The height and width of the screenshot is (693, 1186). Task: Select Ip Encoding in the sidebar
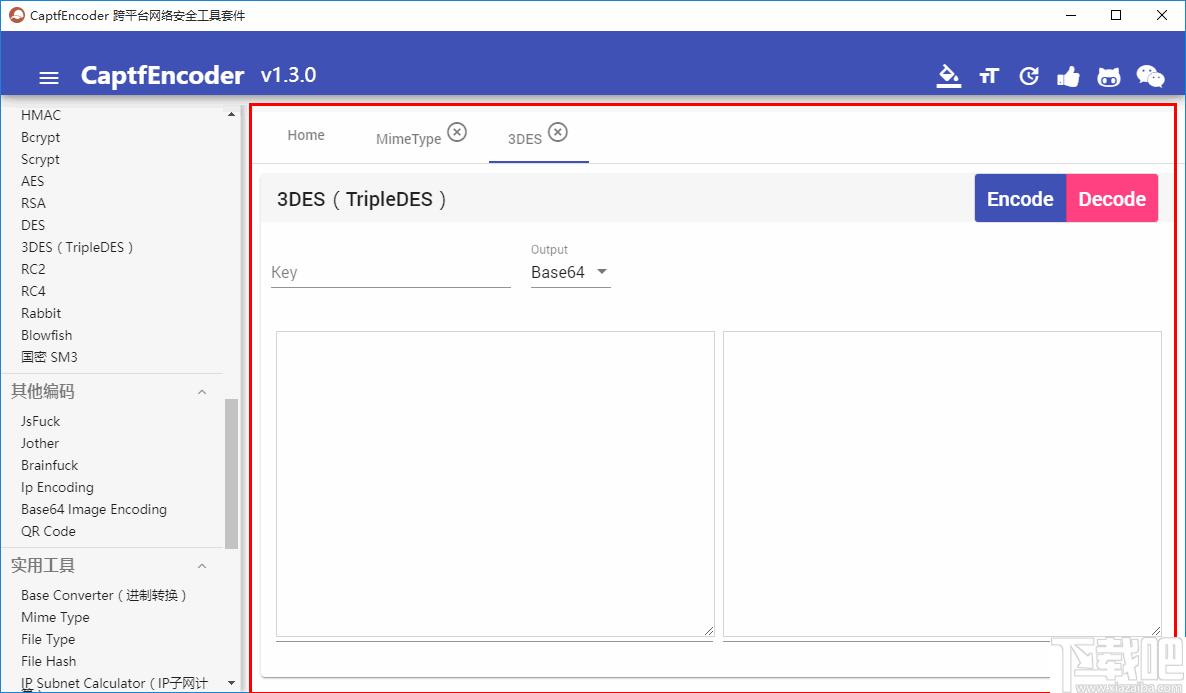[x=57, y=487]
